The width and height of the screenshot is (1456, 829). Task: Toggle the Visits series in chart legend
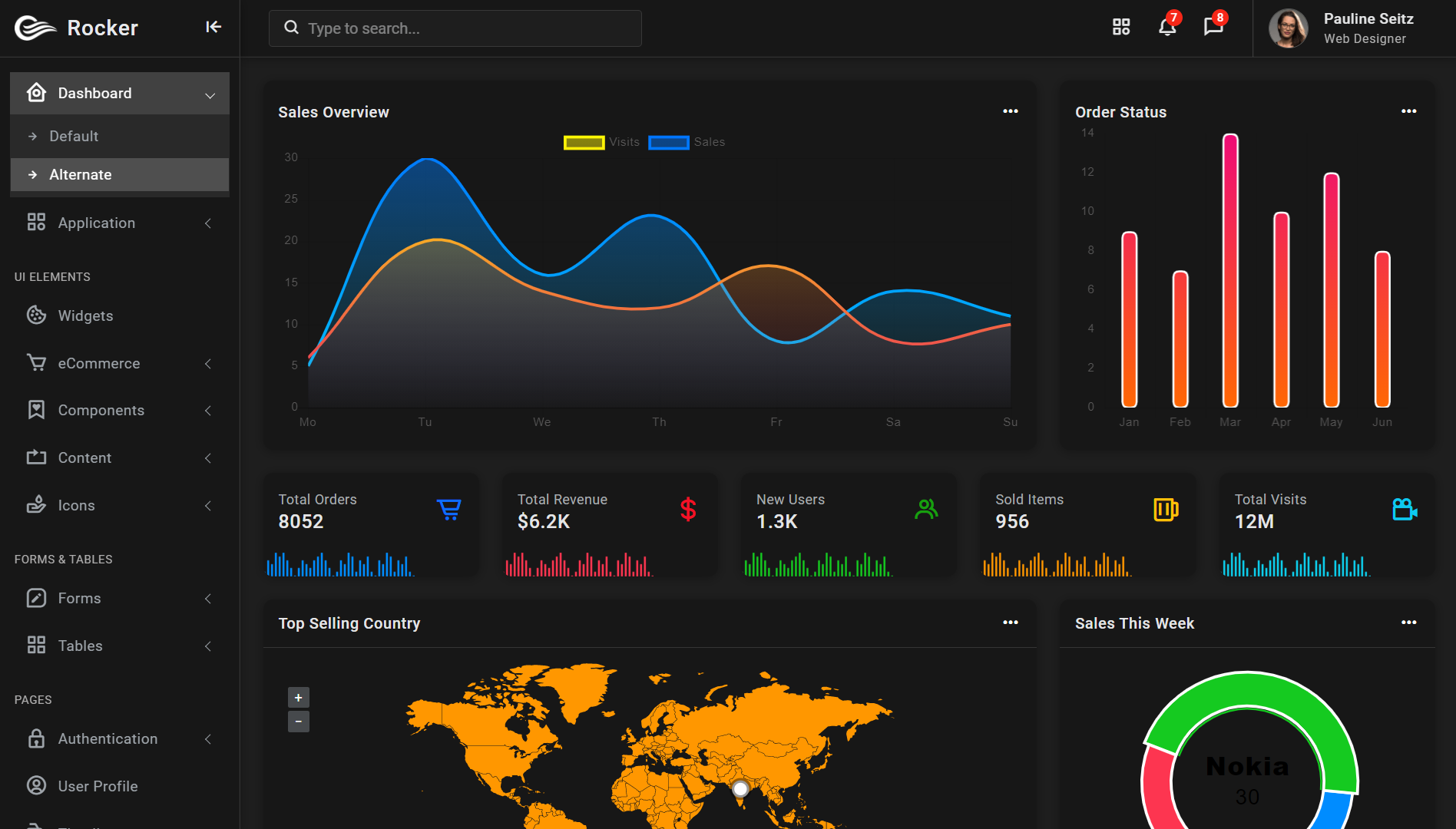(x=602, y=142)
